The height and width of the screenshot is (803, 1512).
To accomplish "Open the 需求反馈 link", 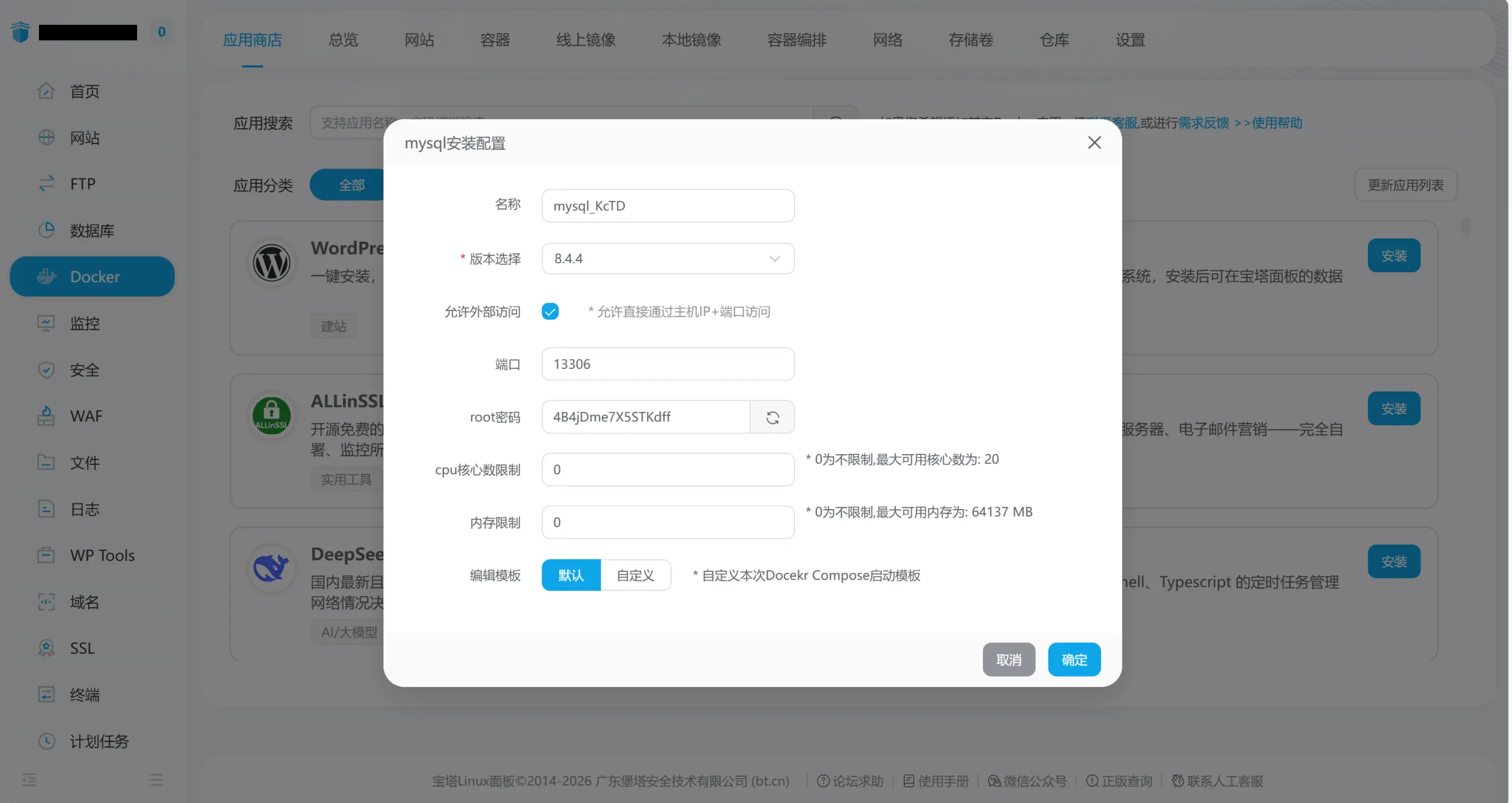I will coord(1204,123).
